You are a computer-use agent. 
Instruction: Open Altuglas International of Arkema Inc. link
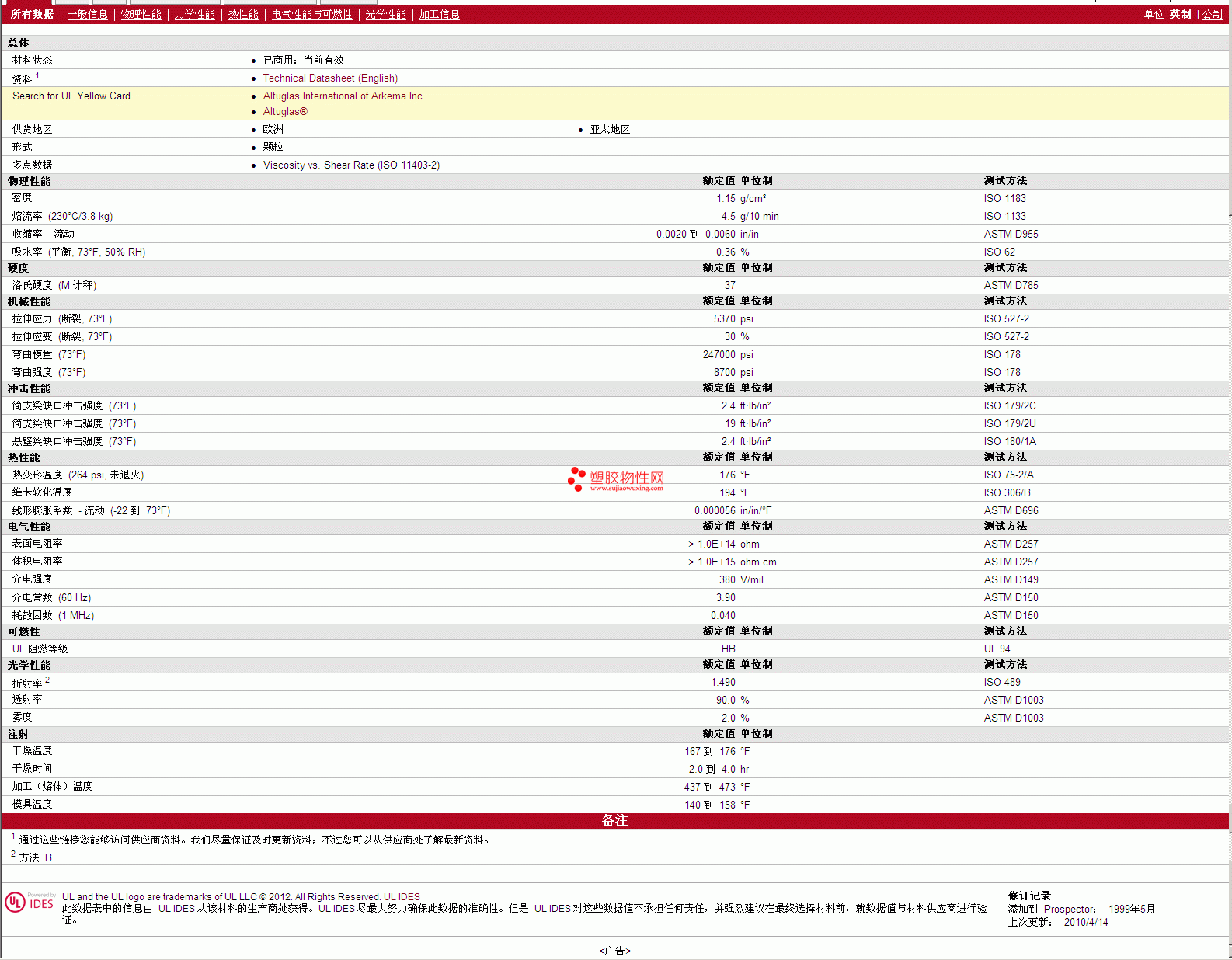pyautogui.click(x=343, y=96)
